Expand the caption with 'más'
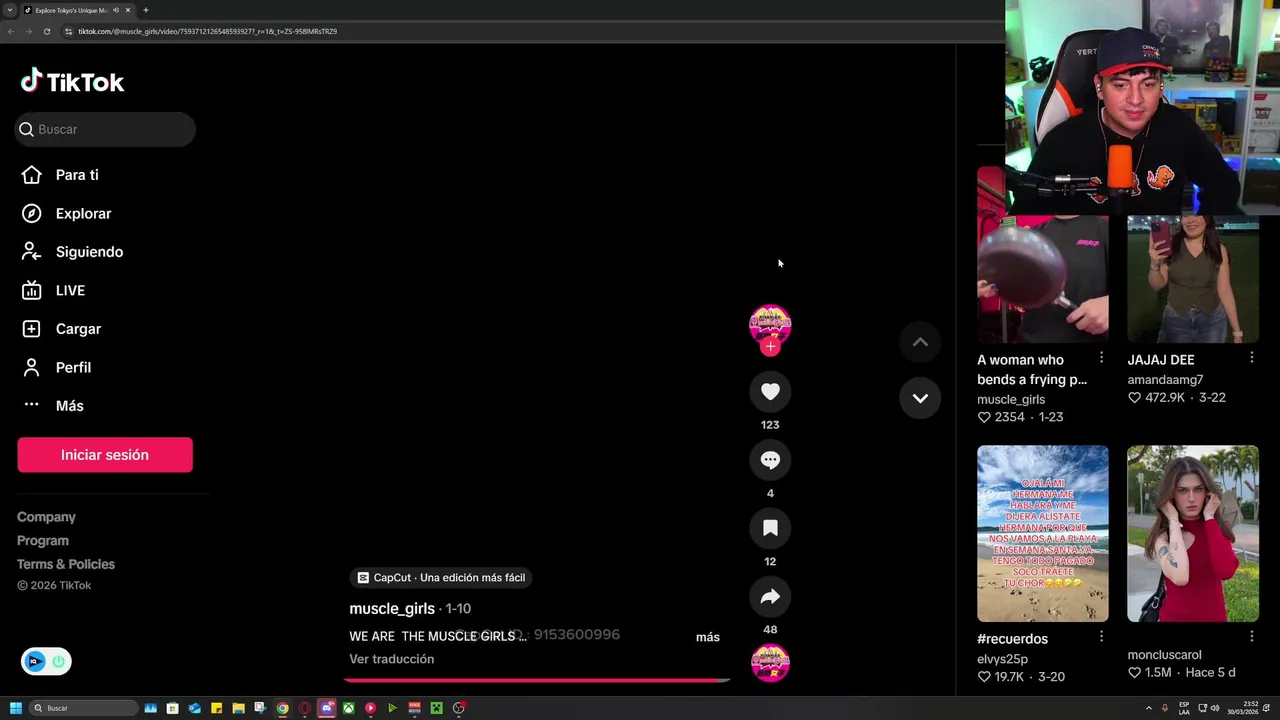Viewport: 1280px width, 720px height. [x=707, y=637]
